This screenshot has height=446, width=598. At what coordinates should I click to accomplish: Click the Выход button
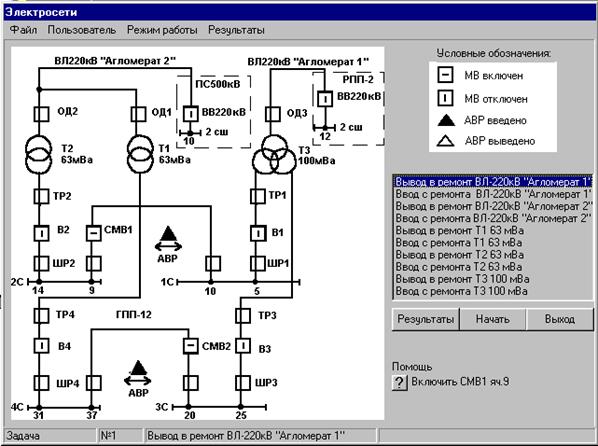pos(560,319)
